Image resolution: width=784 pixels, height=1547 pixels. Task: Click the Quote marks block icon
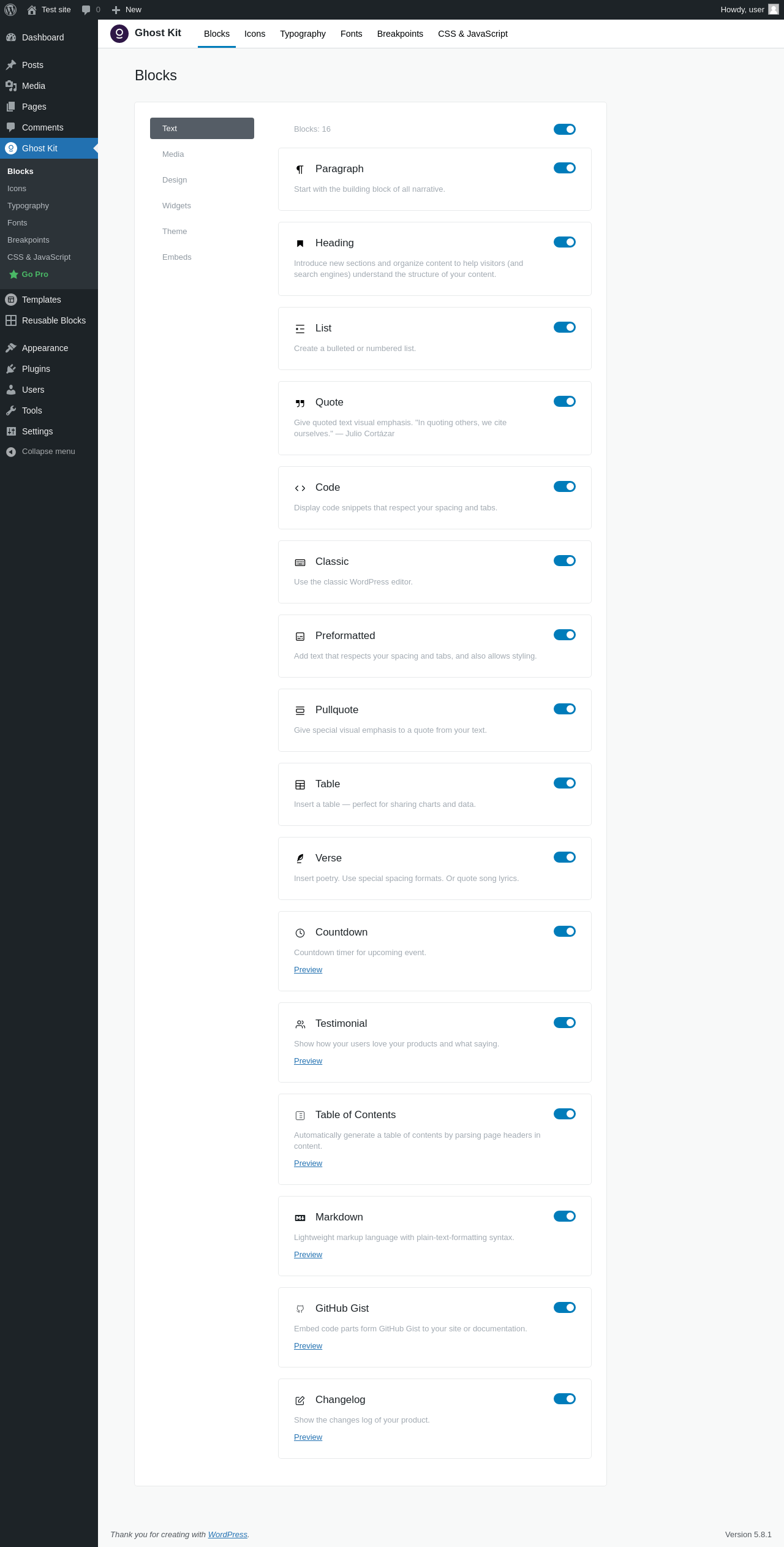pos(300,403)
